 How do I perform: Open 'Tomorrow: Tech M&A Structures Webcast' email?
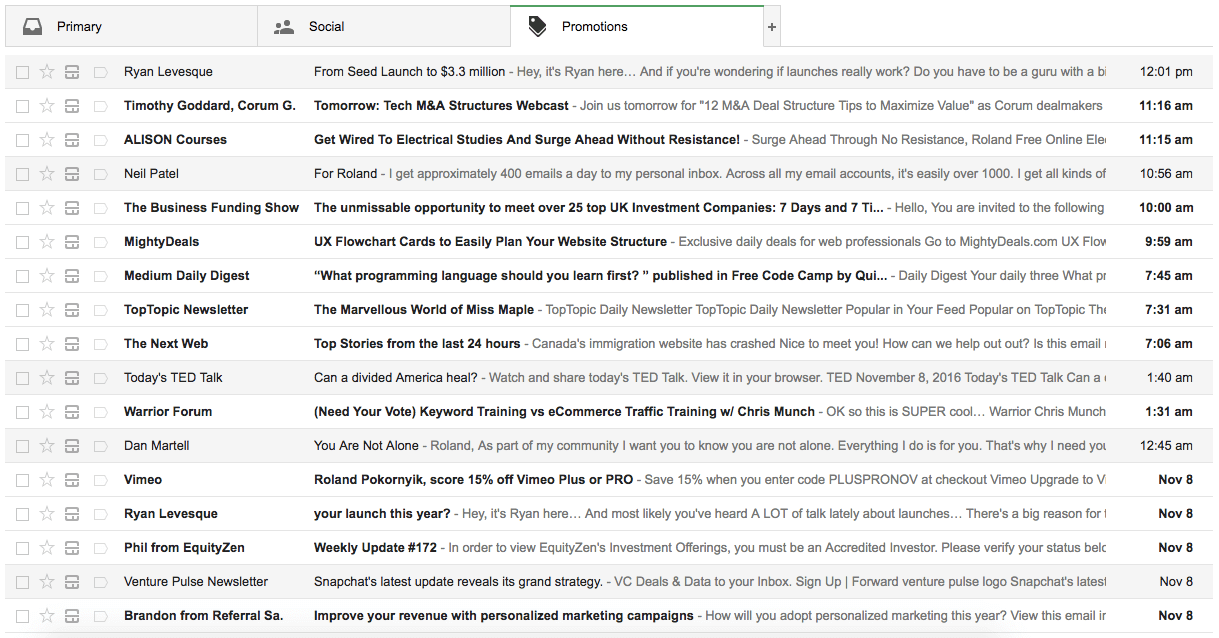441,106
